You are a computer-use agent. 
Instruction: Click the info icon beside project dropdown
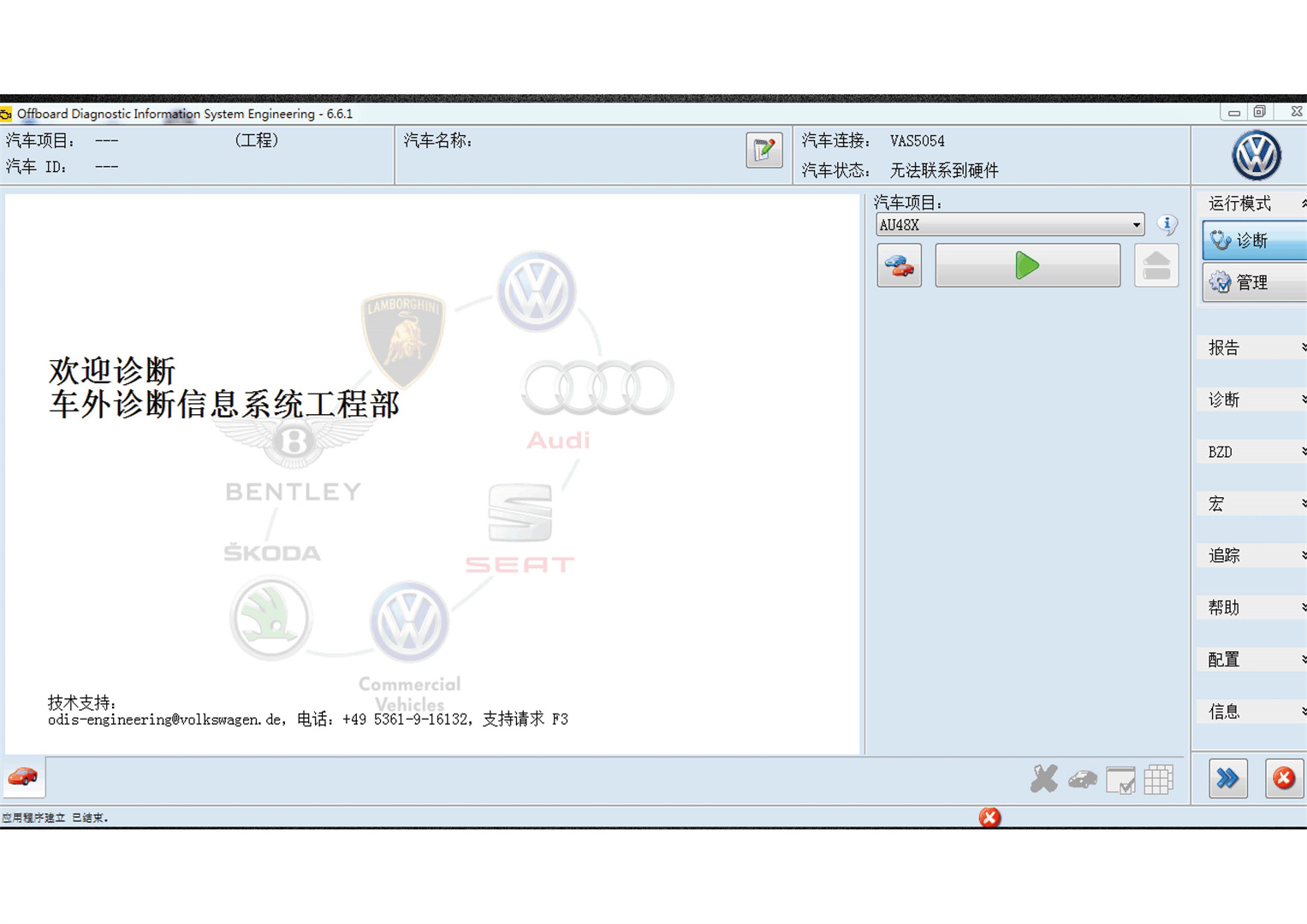click(x=1167, y=224)
